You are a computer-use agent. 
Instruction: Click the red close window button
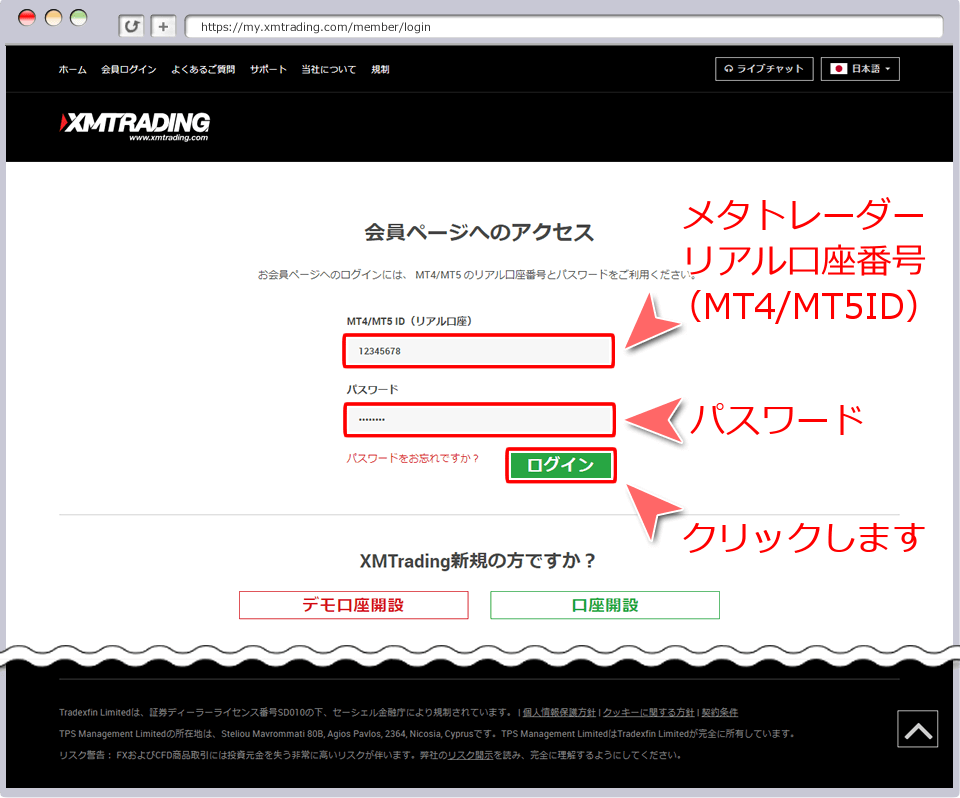(x=27, y=17)
